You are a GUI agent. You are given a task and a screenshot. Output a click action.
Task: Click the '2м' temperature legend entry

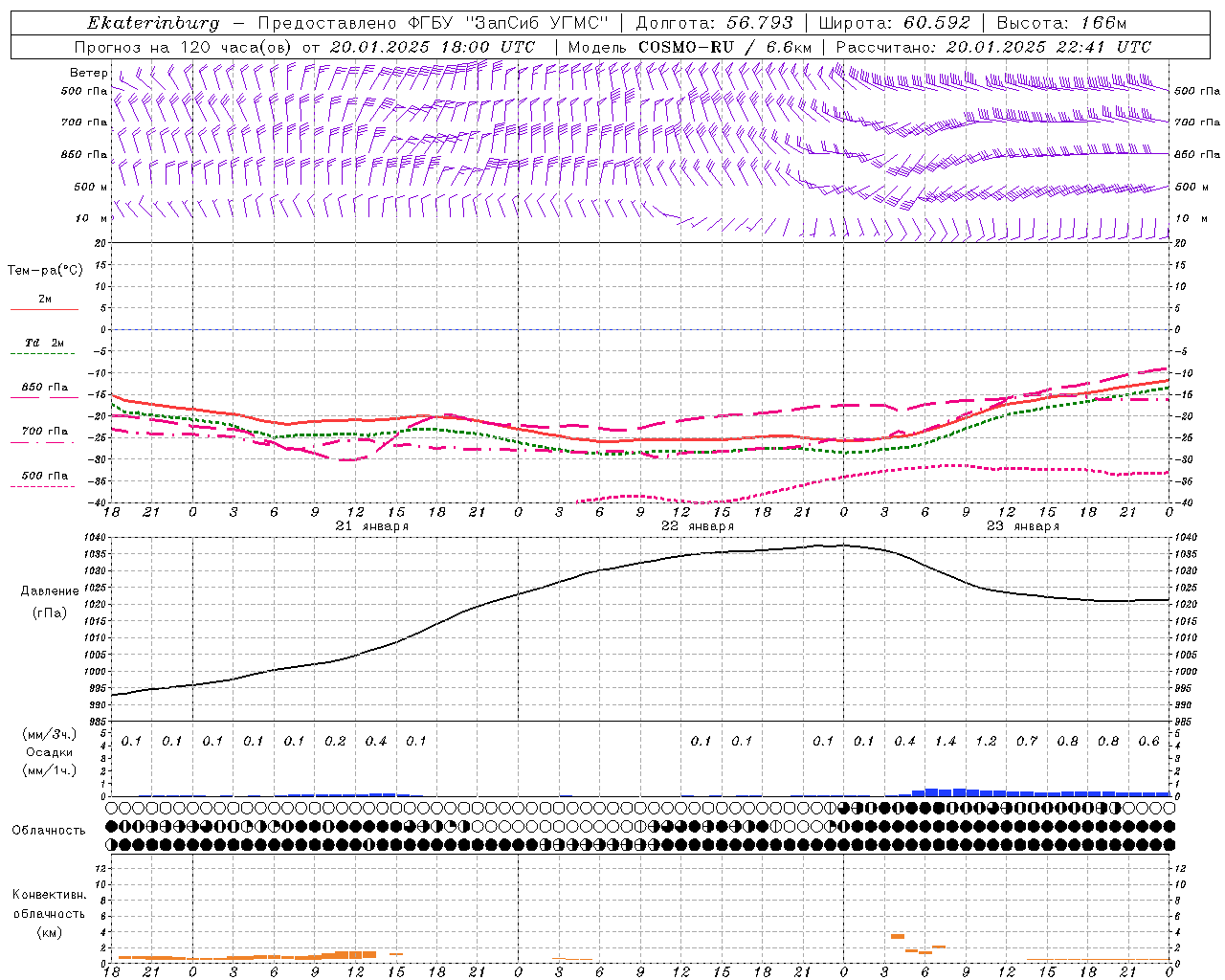click(x=45, y=300)
